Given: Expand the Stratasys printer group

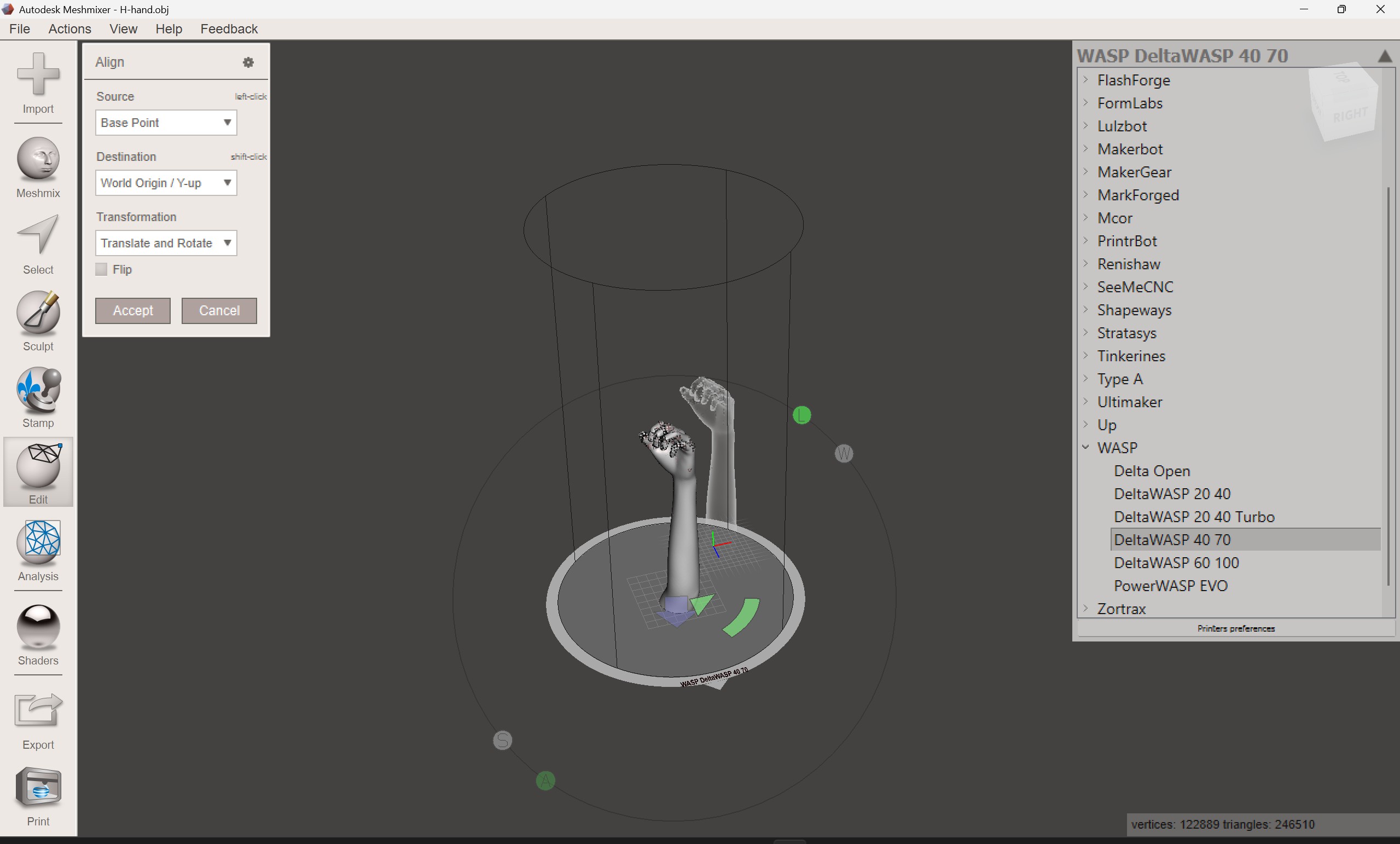Looking at the screenshot, I should [1086, 332].
